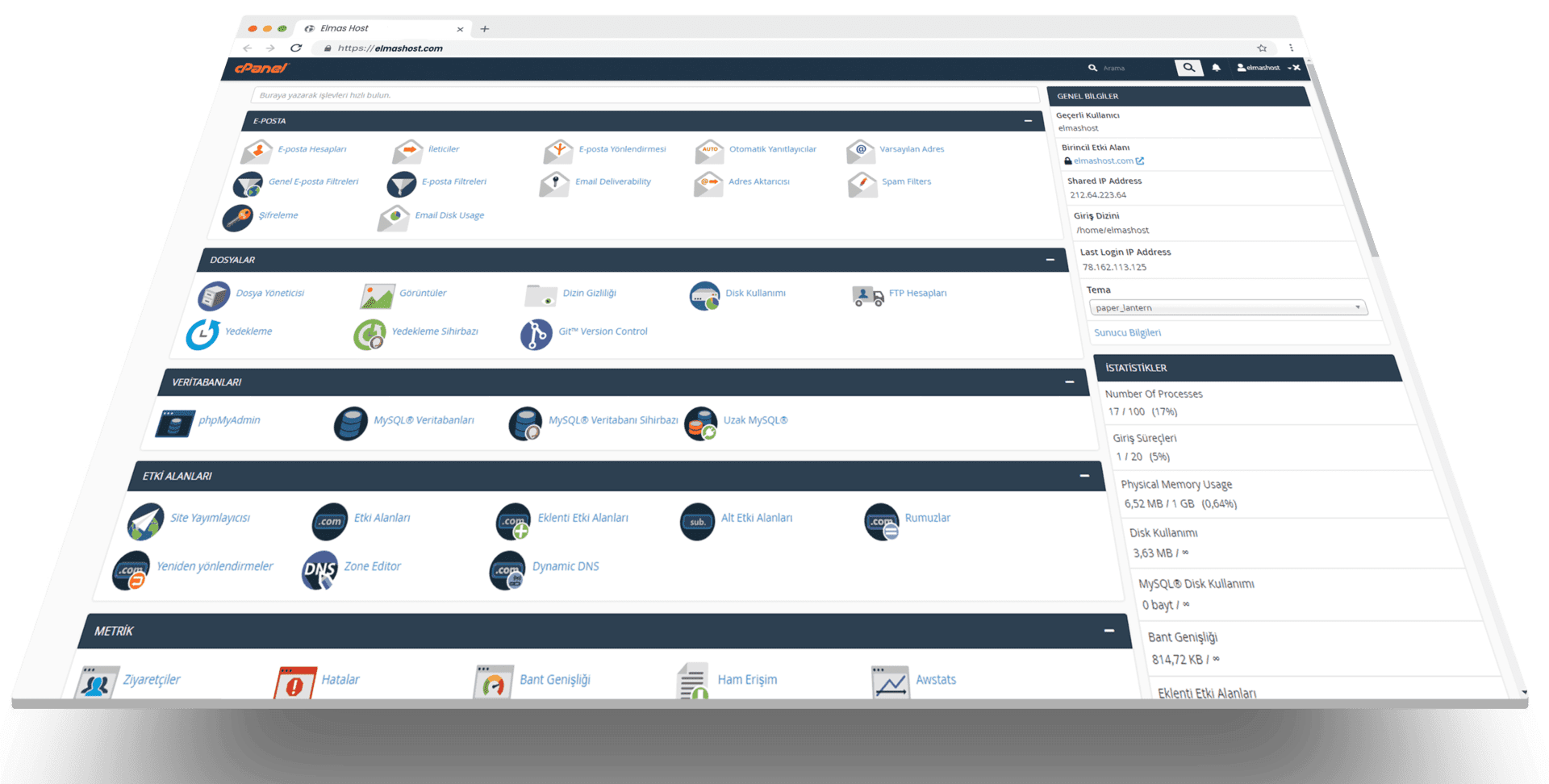Open the İleticiler forwarders icon
Viewport: 1549px width, 784px height.
click(x=408, y=151)
